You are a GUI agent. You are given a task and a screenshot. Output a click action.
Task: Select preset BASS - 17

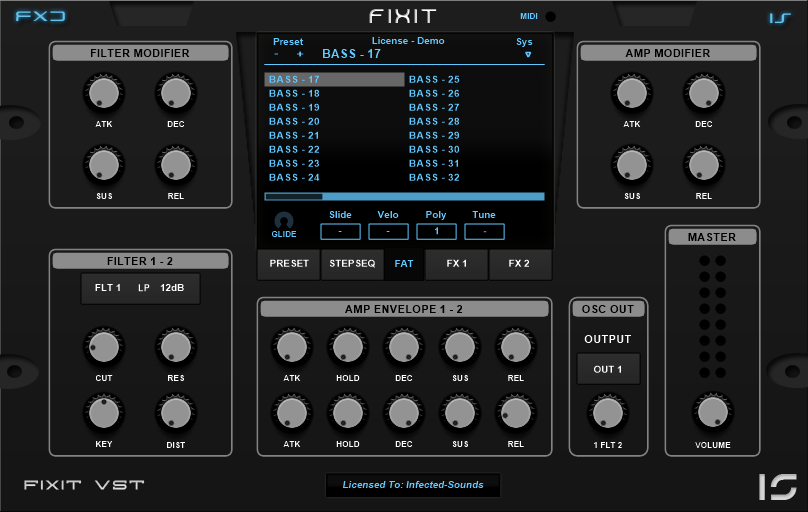pos(334,79)
